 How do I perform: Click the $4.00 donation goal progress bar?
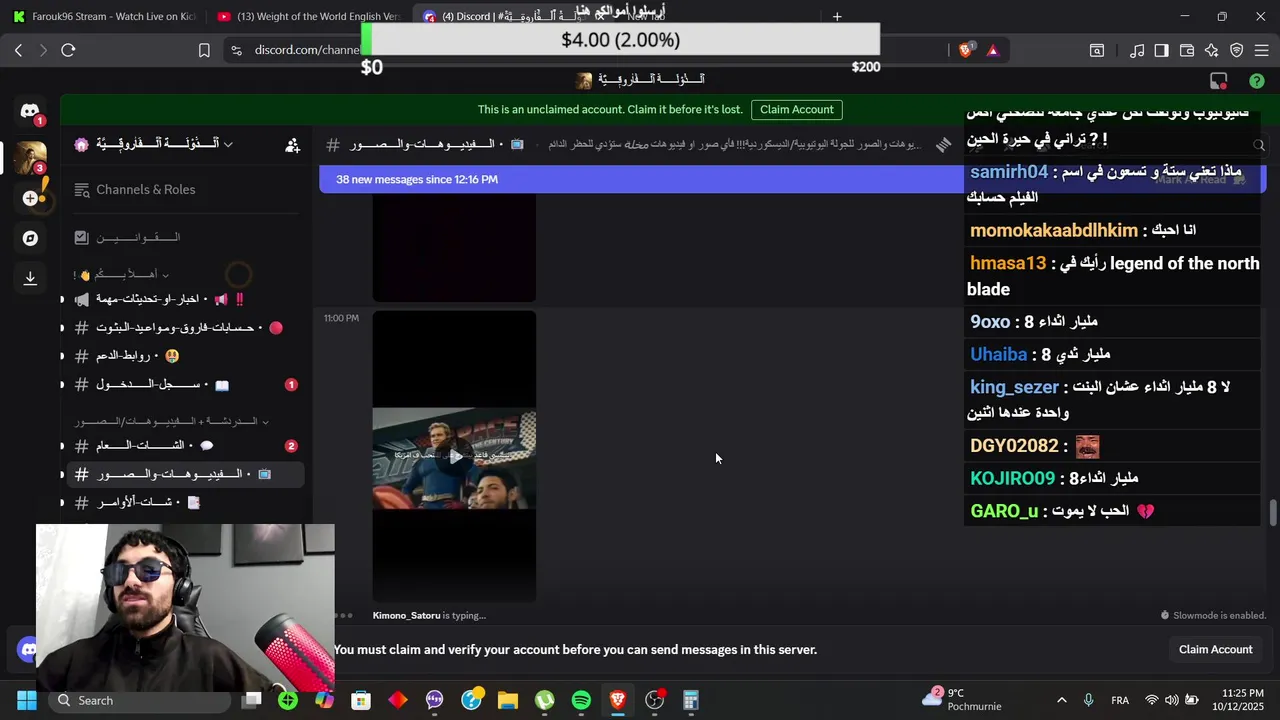coord(620,40)
